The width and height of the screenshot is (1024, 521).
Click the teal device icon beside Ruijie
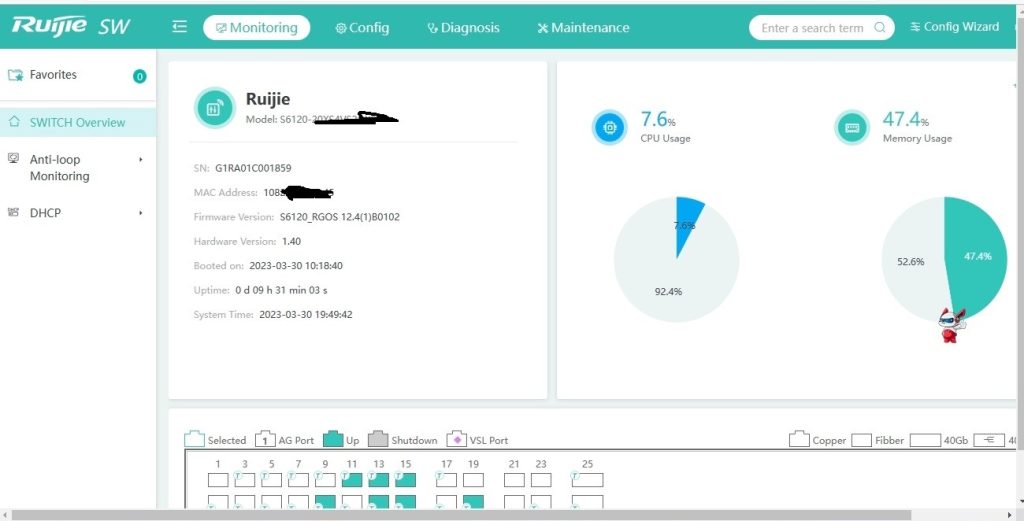click(214, 108)
